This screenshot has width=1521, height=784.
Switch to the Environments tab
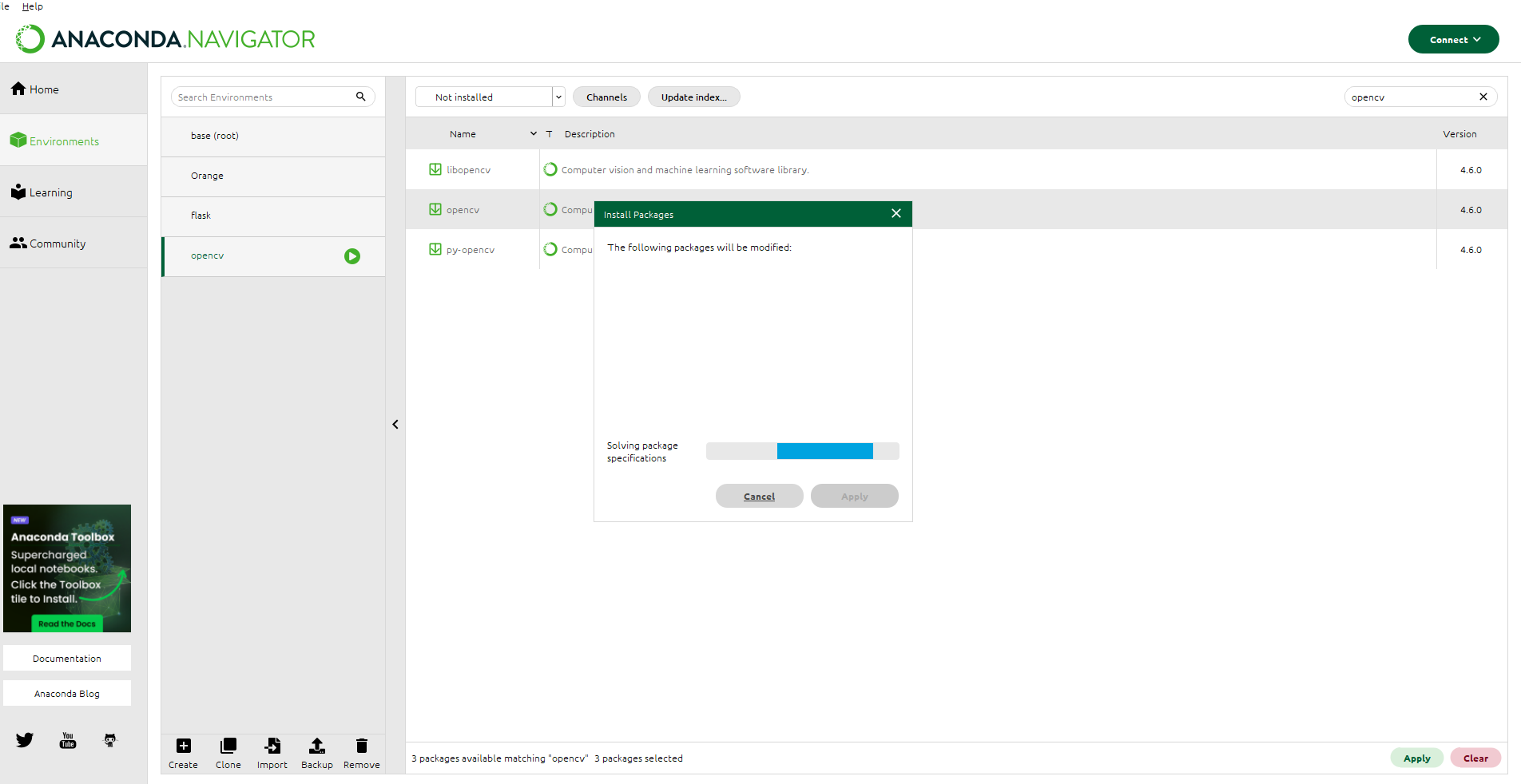pos(73,141)
